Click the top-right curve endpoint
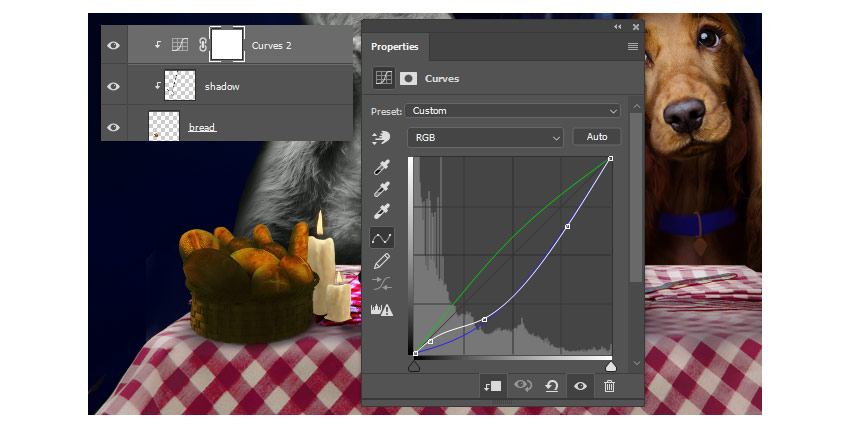 [x=611, y=159]
